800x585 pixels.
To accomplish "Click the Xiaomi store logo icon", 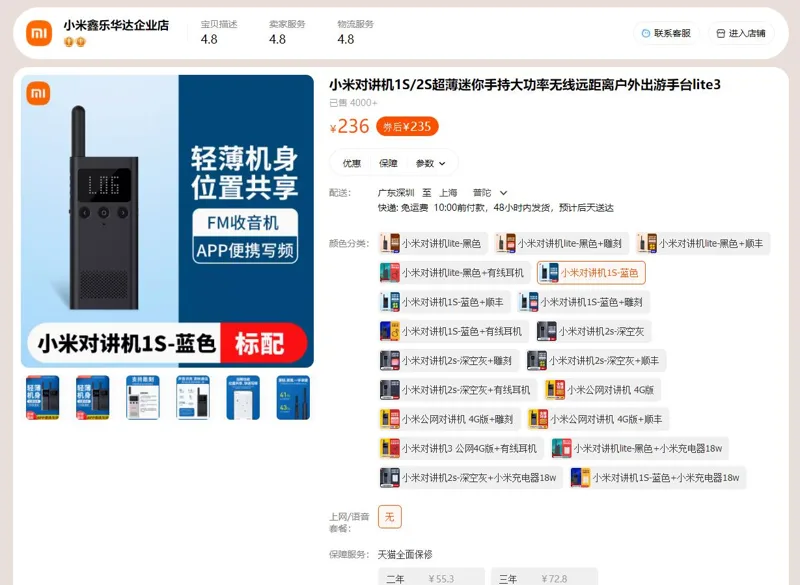I will [39, 33].
